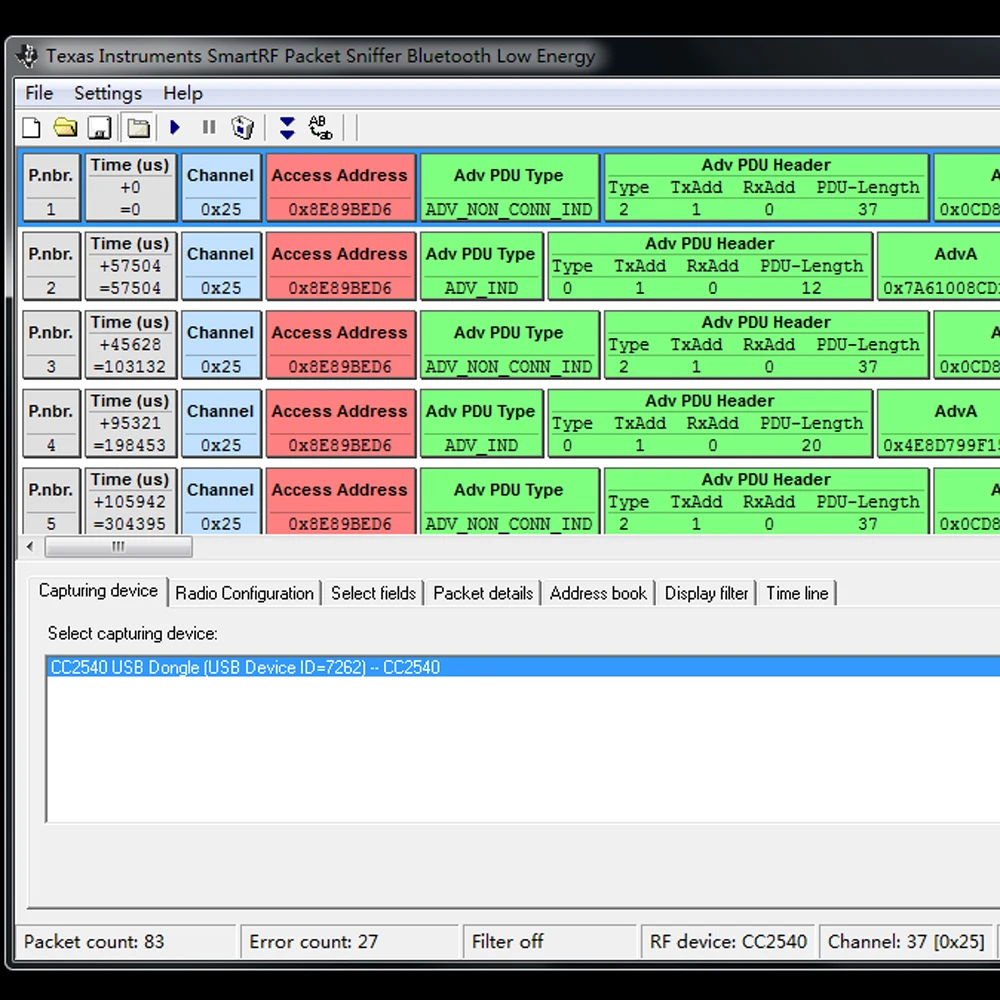Image resolution: width=1000 pixels, height=1000 pixels.
Task: Switch to Radio Configuration tab
Action: [244, 593]
